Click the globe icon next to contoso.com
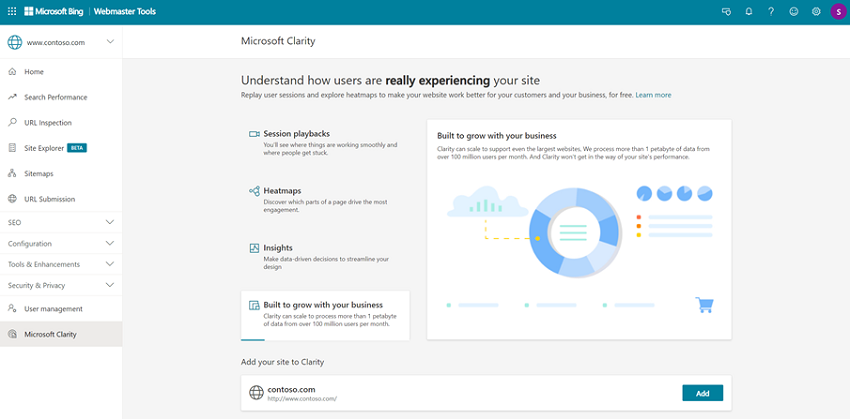 coord(256,392)
